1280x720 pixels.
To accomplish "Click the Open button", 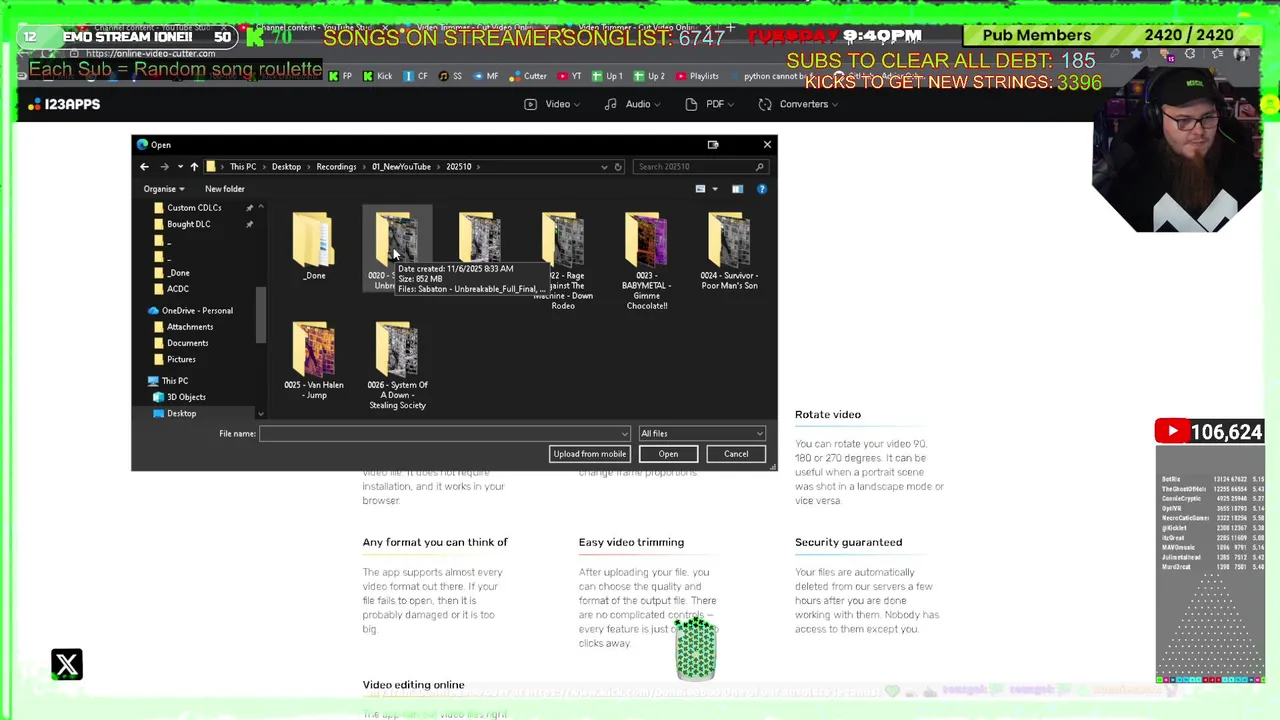I will click(x=668, y=454).
